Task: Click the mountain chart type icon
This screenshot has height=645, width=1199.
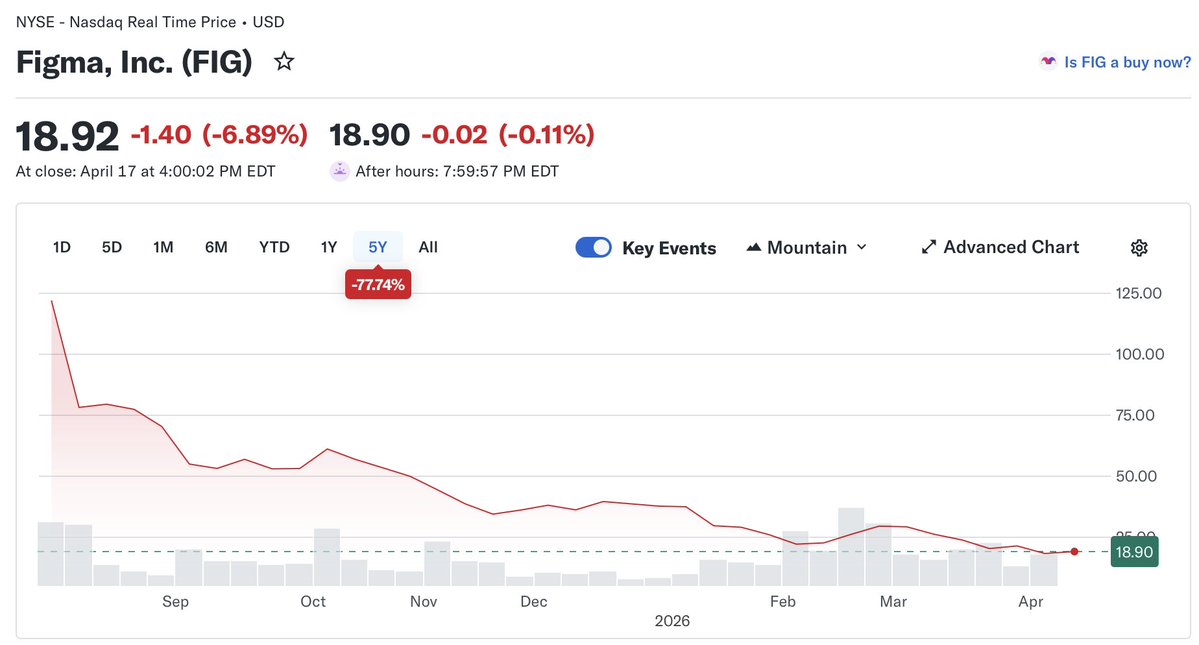Action: (754, 247)
